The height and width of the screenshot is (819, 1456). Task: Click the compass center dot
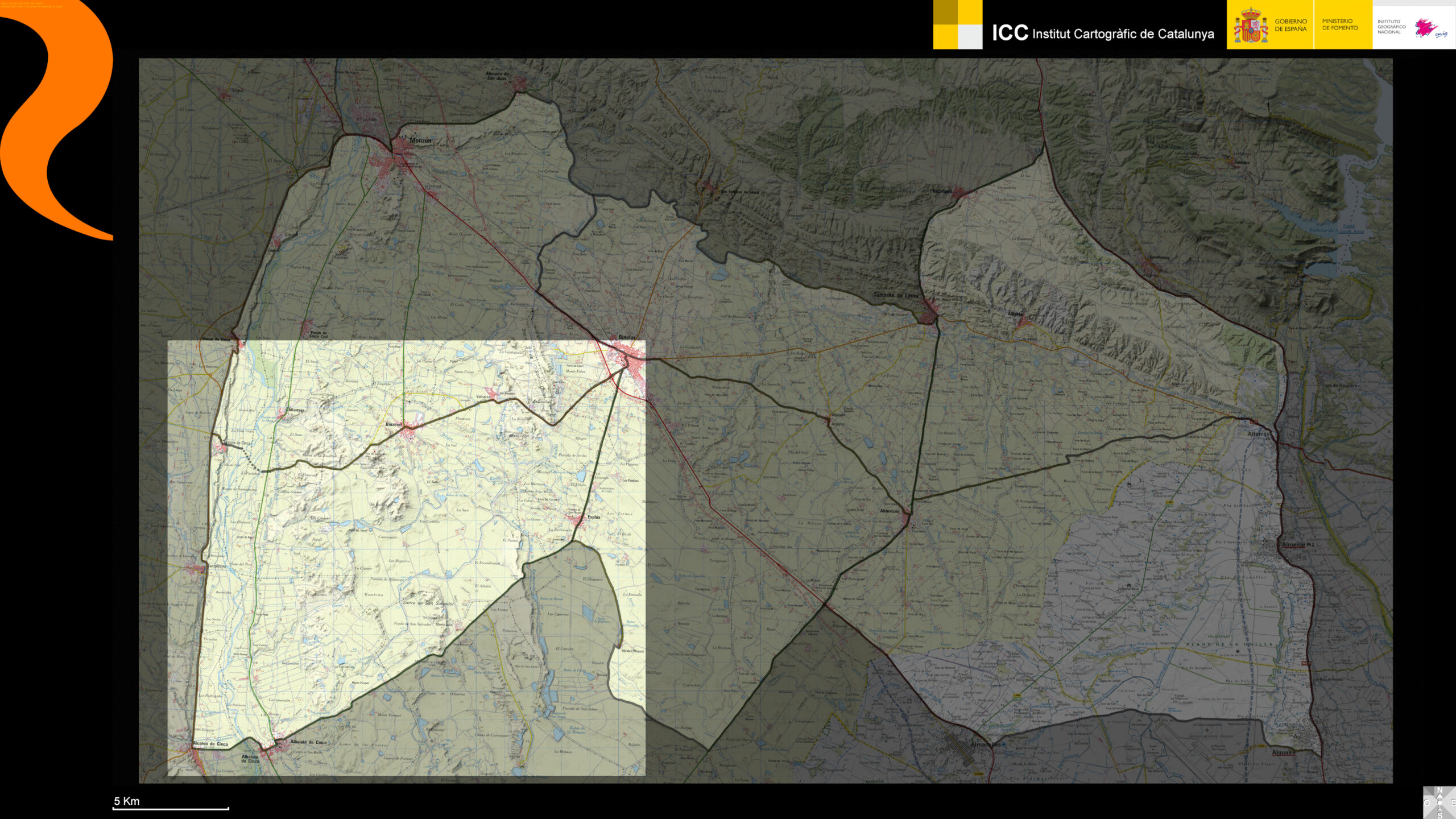(x=1440, y=803)
